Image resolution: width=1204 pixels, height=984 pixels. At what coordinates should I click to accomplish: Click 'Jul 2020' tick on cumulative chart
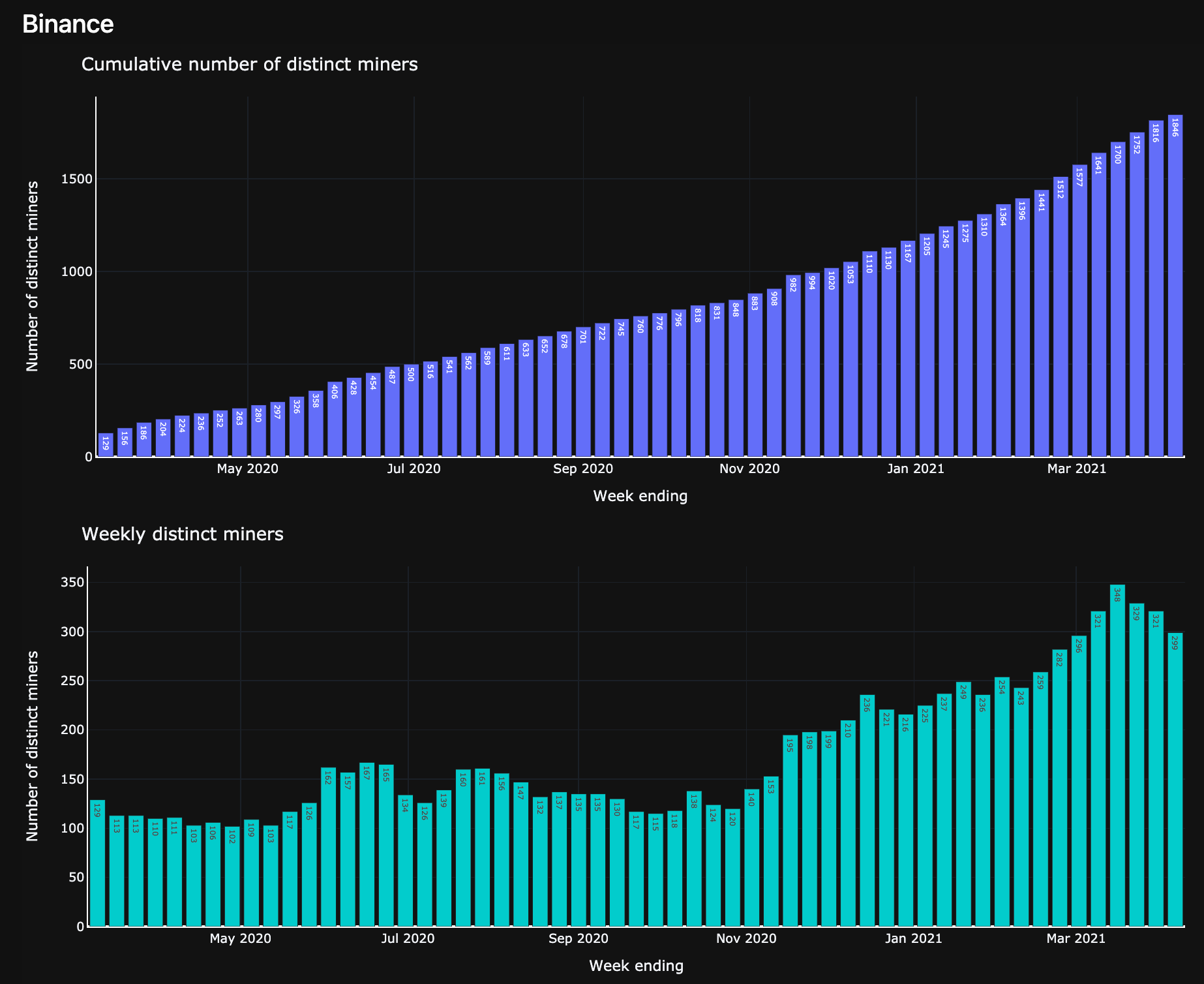click(x=414, y=469)
